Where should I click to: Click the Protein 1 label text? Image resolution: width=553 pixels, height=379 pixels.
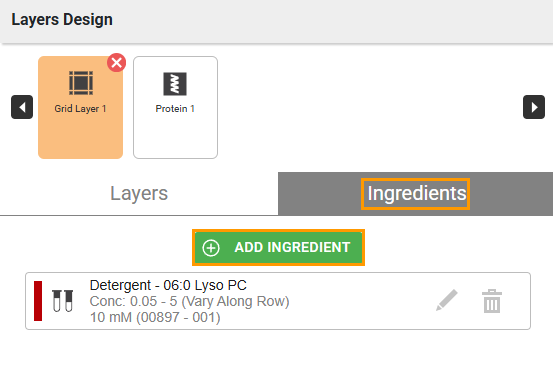point(175,109)
